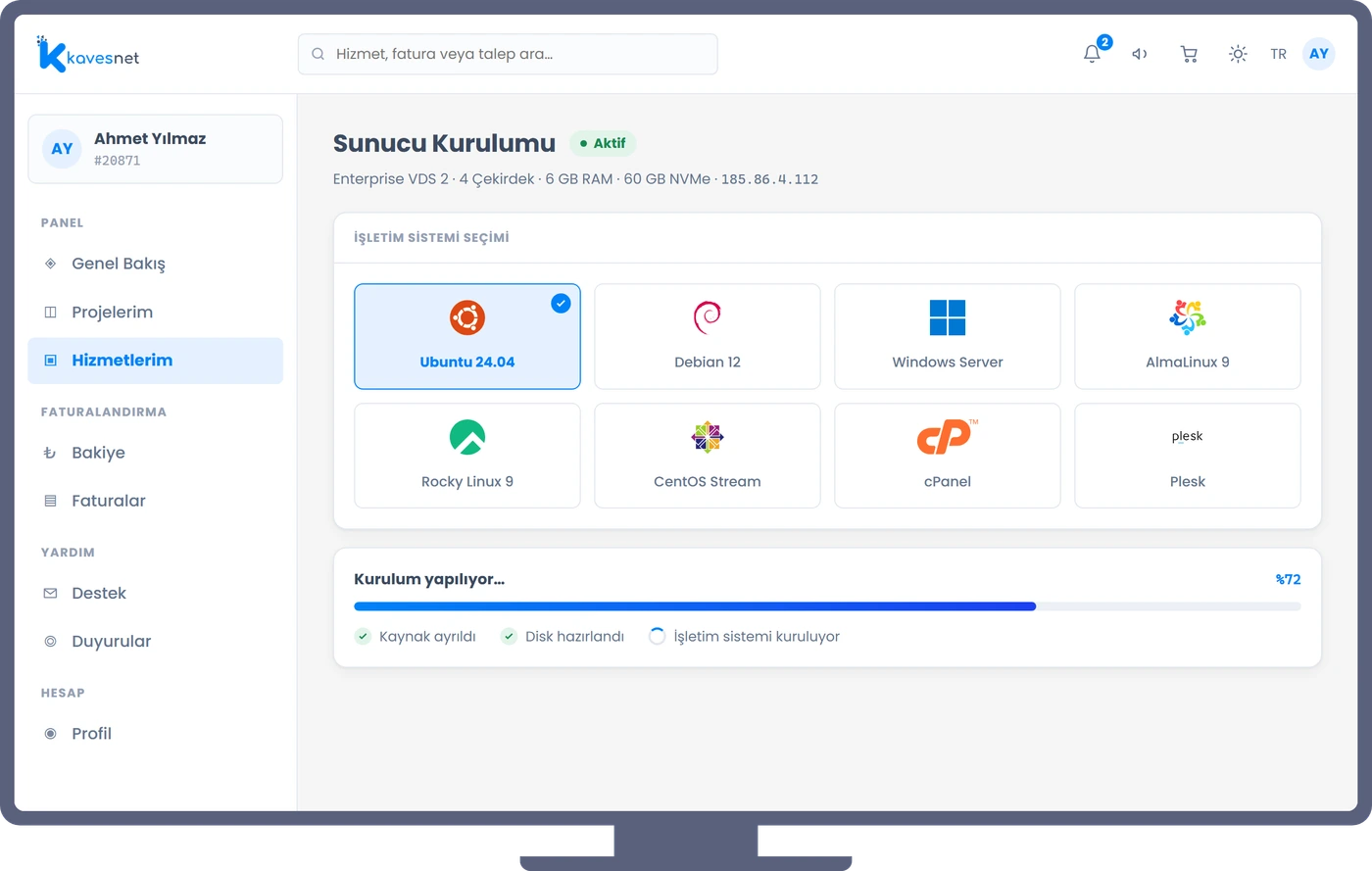Toggle light/dark theme sun icon

1238,54
